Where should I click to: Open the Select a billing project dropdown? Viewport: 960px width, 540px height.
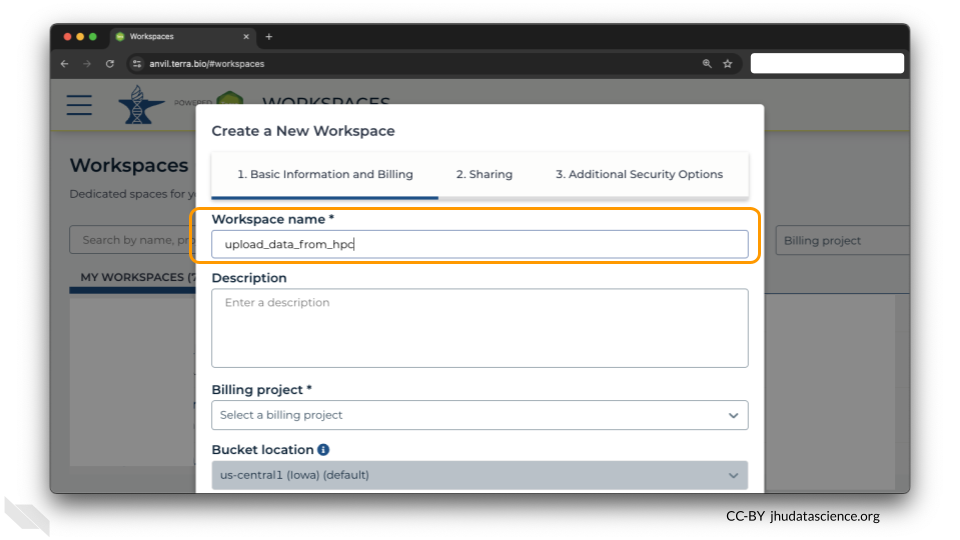(479, 415)
